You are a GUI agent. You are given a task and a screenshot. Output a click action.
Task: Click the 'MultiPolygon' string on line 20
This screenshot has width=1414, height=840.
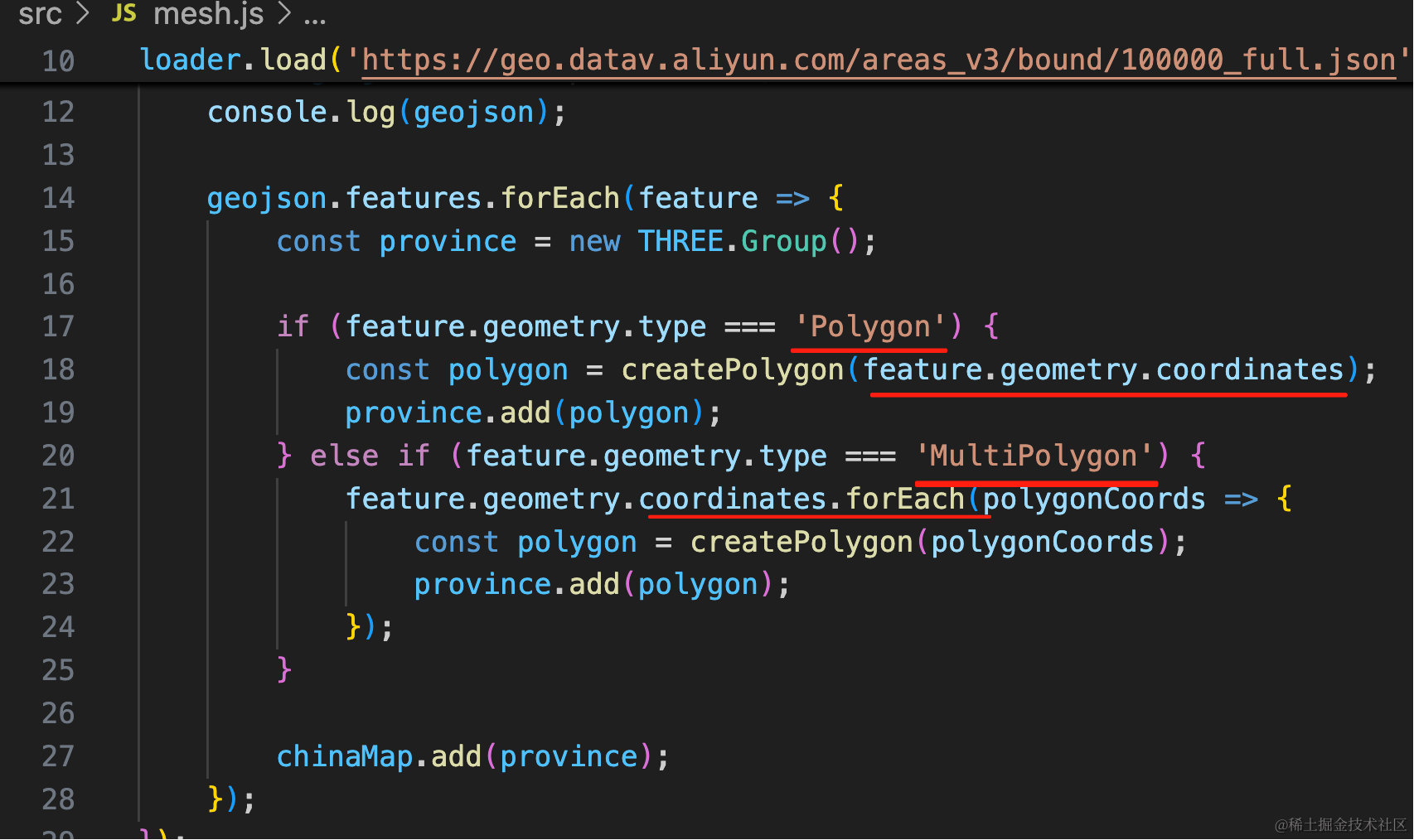tap(1034, 456)
